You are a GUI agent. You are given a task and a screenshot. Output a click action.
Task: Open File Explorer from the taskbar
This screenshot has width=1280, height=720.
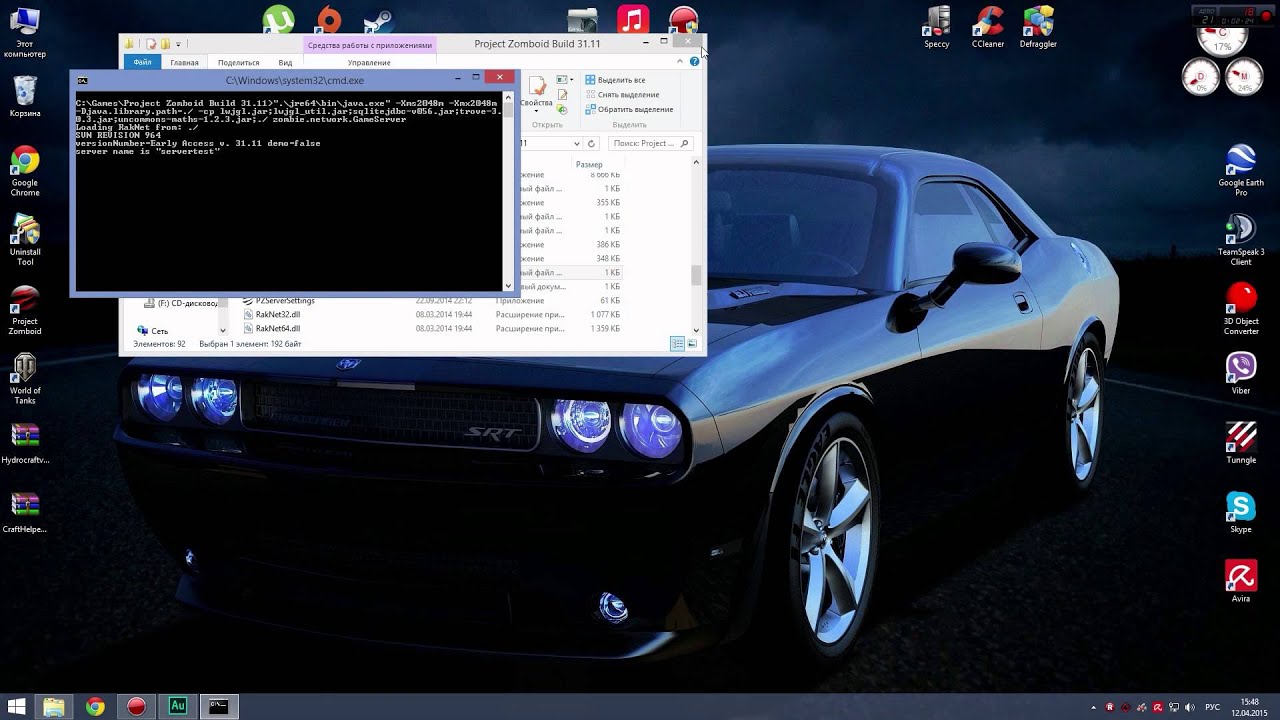(54, 706)
